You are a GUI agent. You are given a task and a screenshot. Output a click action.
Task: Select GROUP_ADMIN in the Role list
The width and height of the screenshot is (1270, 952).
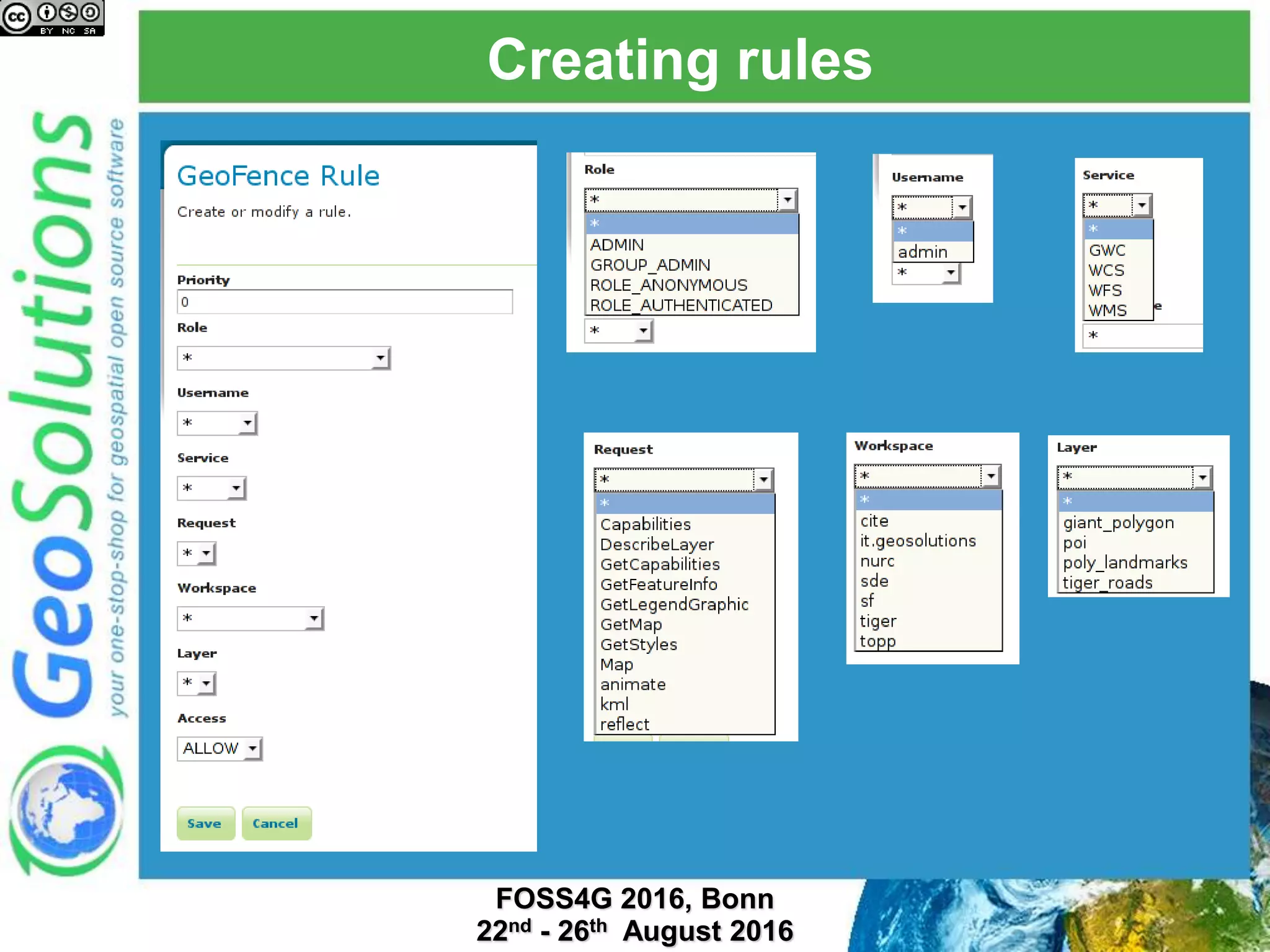point(692,265)
